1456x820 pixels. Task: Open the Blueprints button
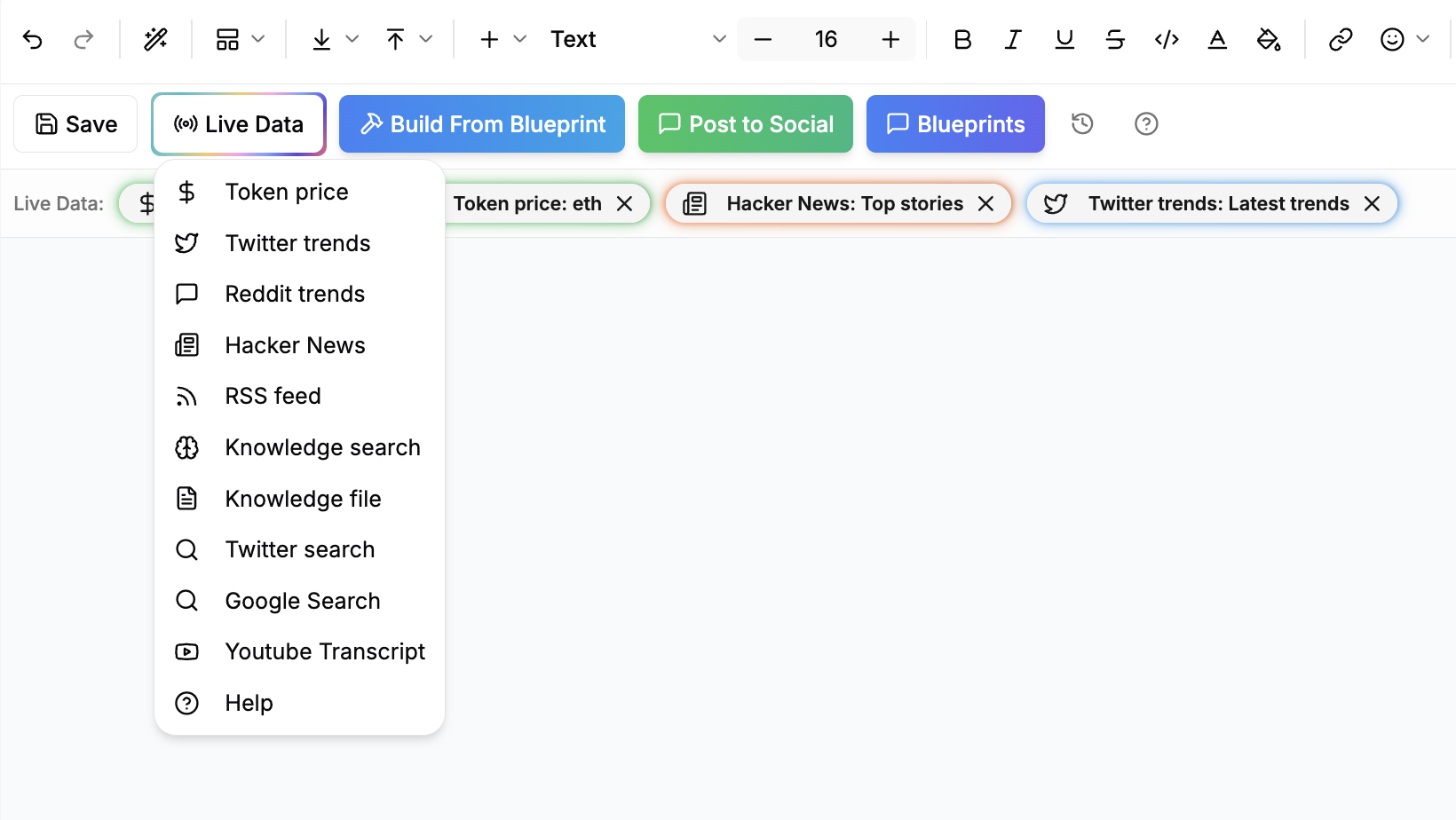pos(955,124)
